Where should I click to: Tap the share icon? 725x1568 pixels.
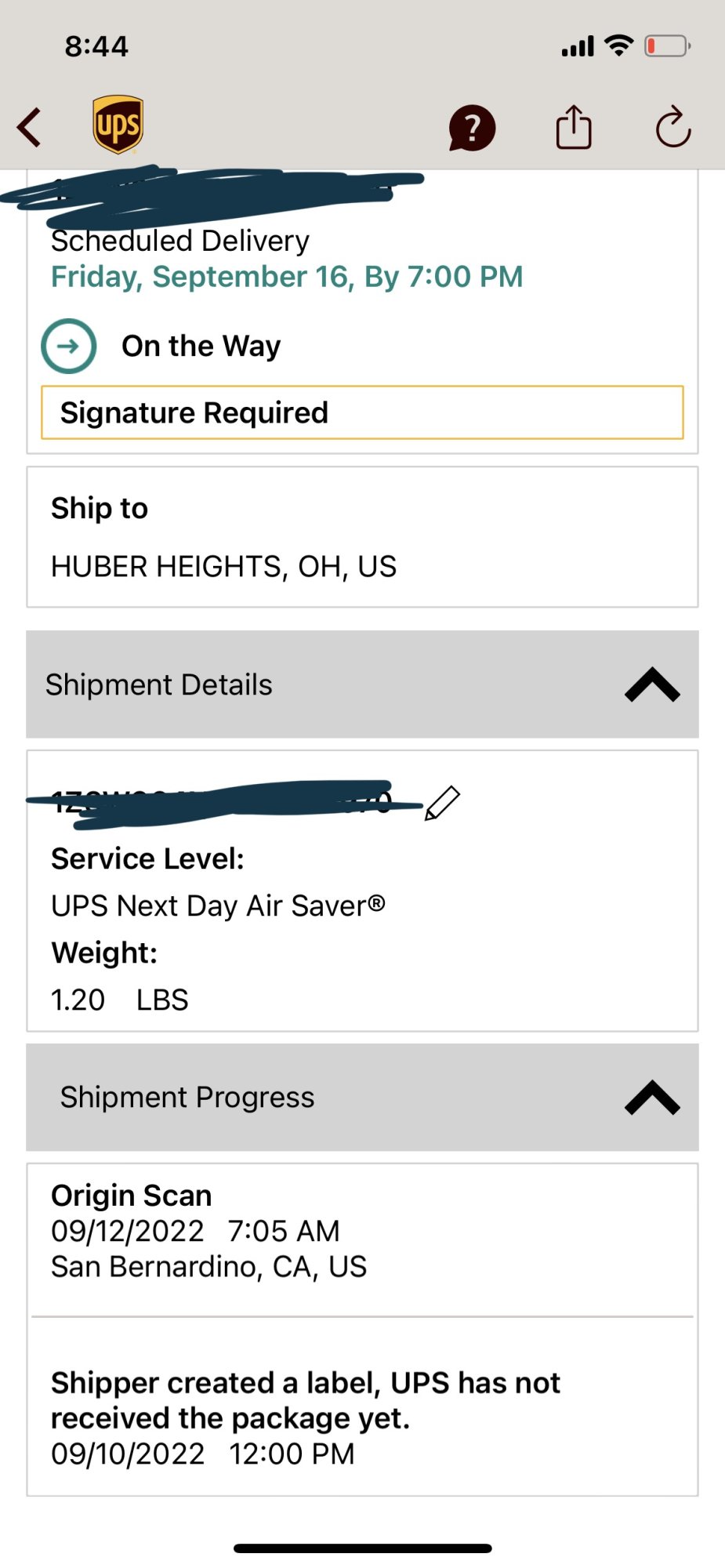(x=574, y=127)
